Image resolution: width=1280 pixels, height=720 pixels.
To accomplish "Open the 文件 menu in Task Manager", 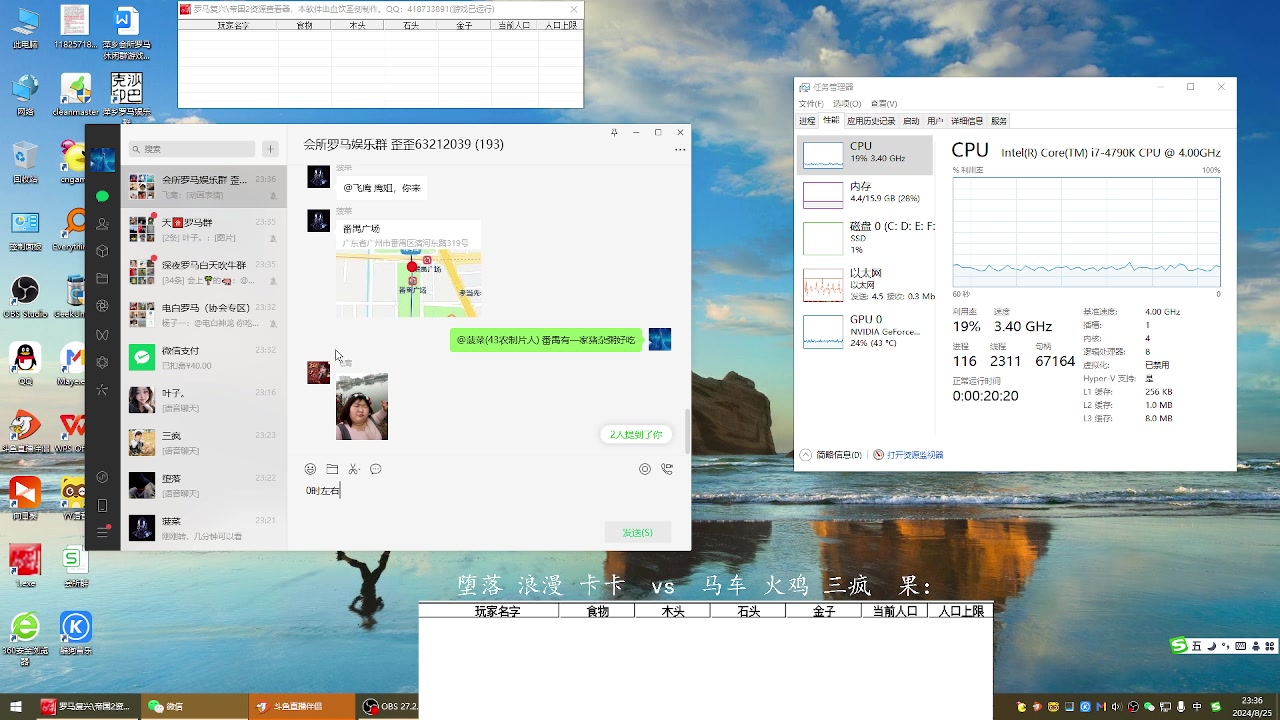I will pyautogui.click(x=810, y=103).
